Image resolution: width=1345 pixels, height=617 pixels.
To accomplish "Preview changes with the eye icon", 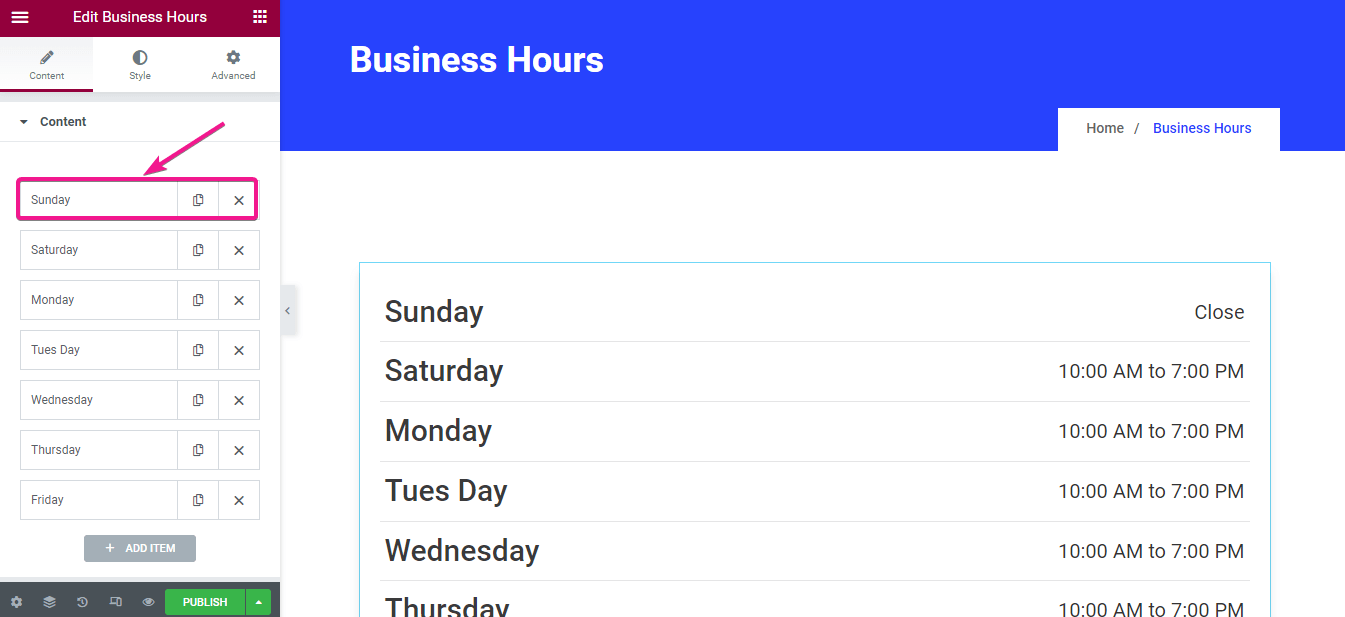I will click(148, 602).
